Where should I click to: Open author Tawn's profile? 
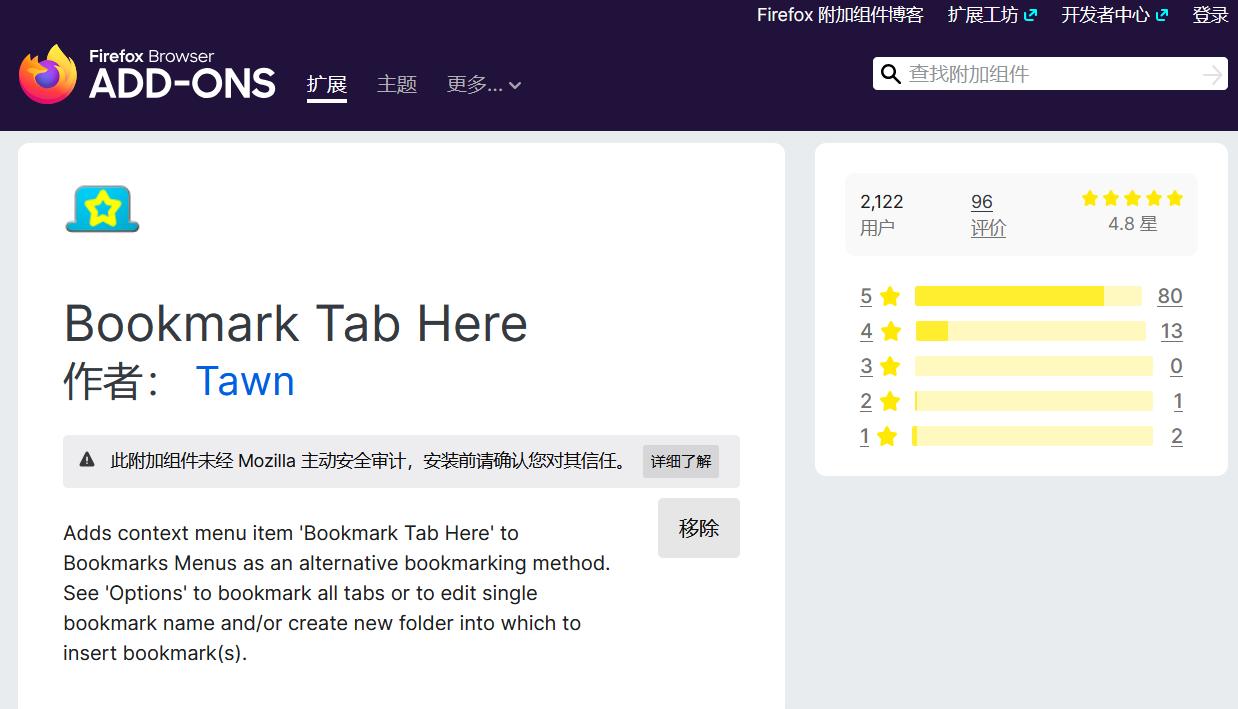(245, 381)
